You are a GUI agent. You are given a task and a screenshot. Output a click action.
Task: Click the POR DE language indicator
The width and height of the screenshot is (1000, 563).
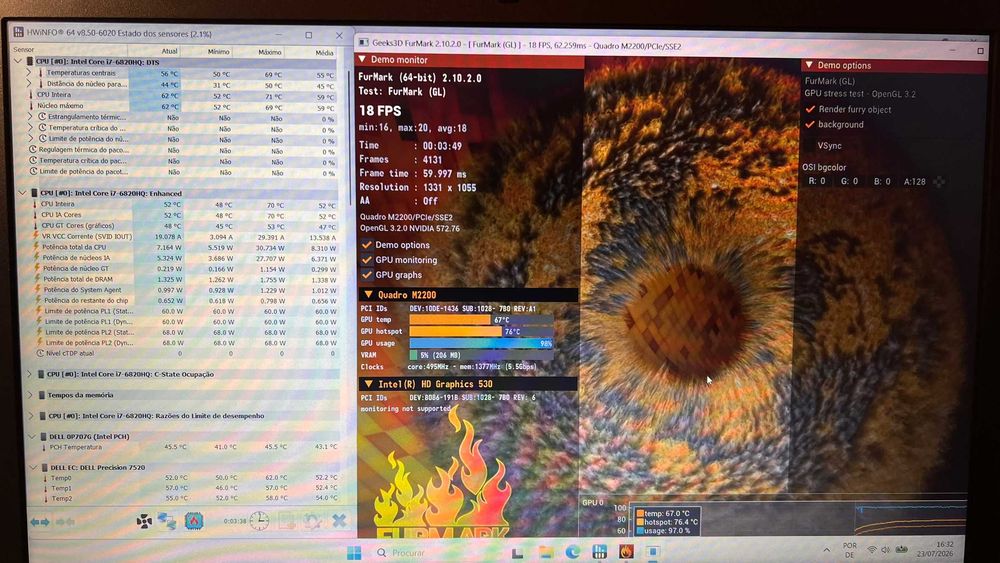(x=849, y=550)
